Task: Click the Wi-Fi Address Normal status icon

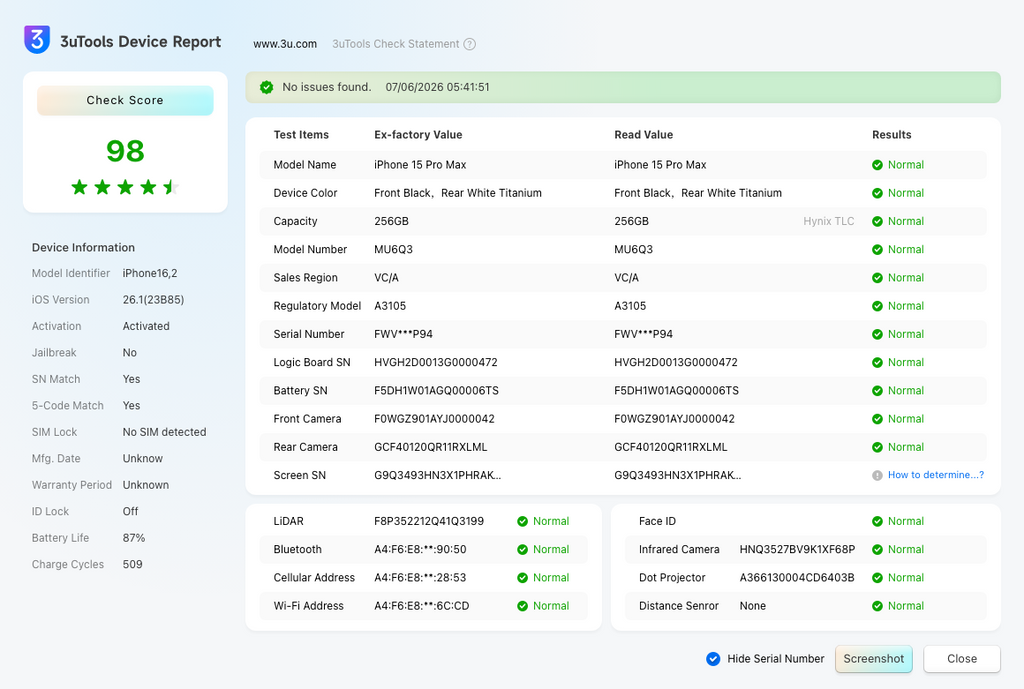Action: [x=522, y=606]
